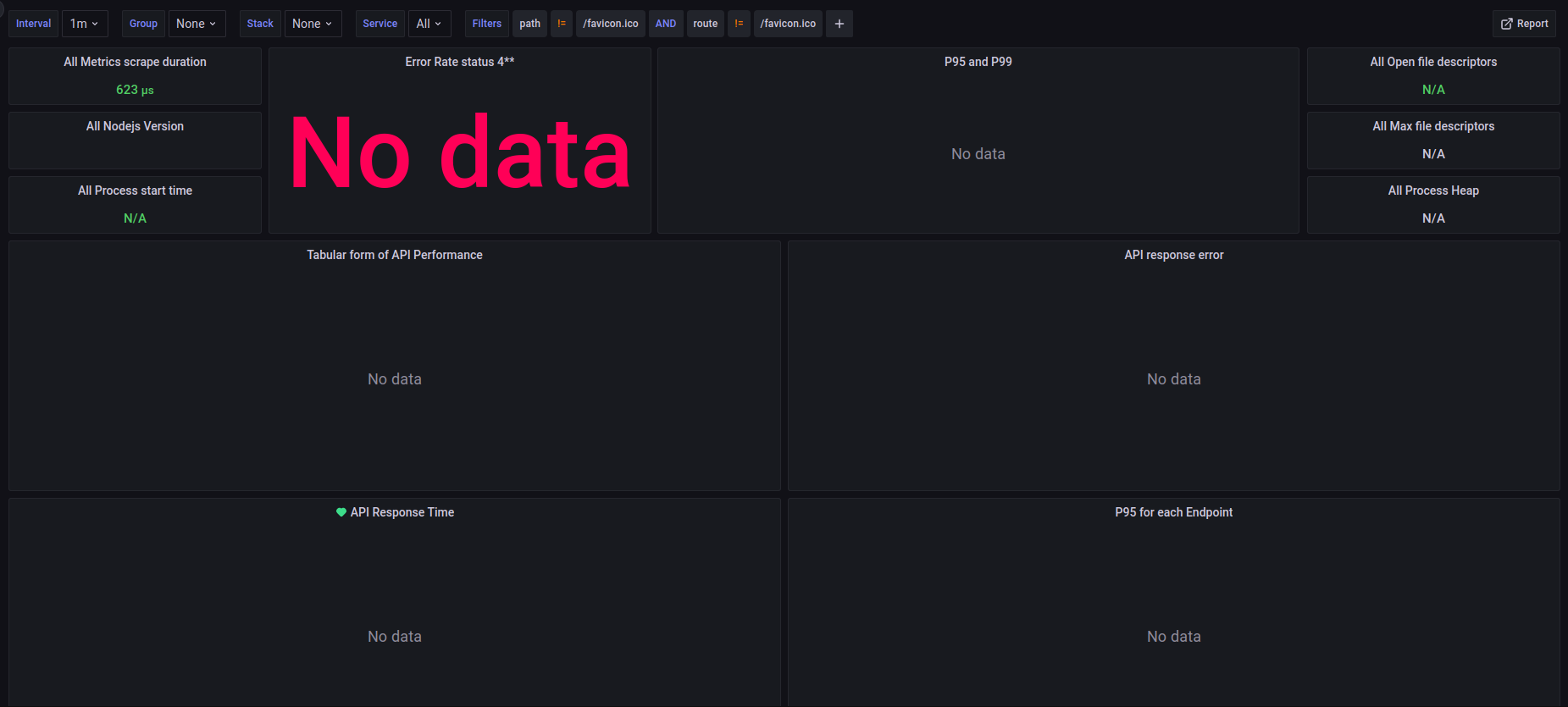Open the "All Open file descriptors" panel title
Viewport: 1568px width, 707px height.
pos(1433,62)
